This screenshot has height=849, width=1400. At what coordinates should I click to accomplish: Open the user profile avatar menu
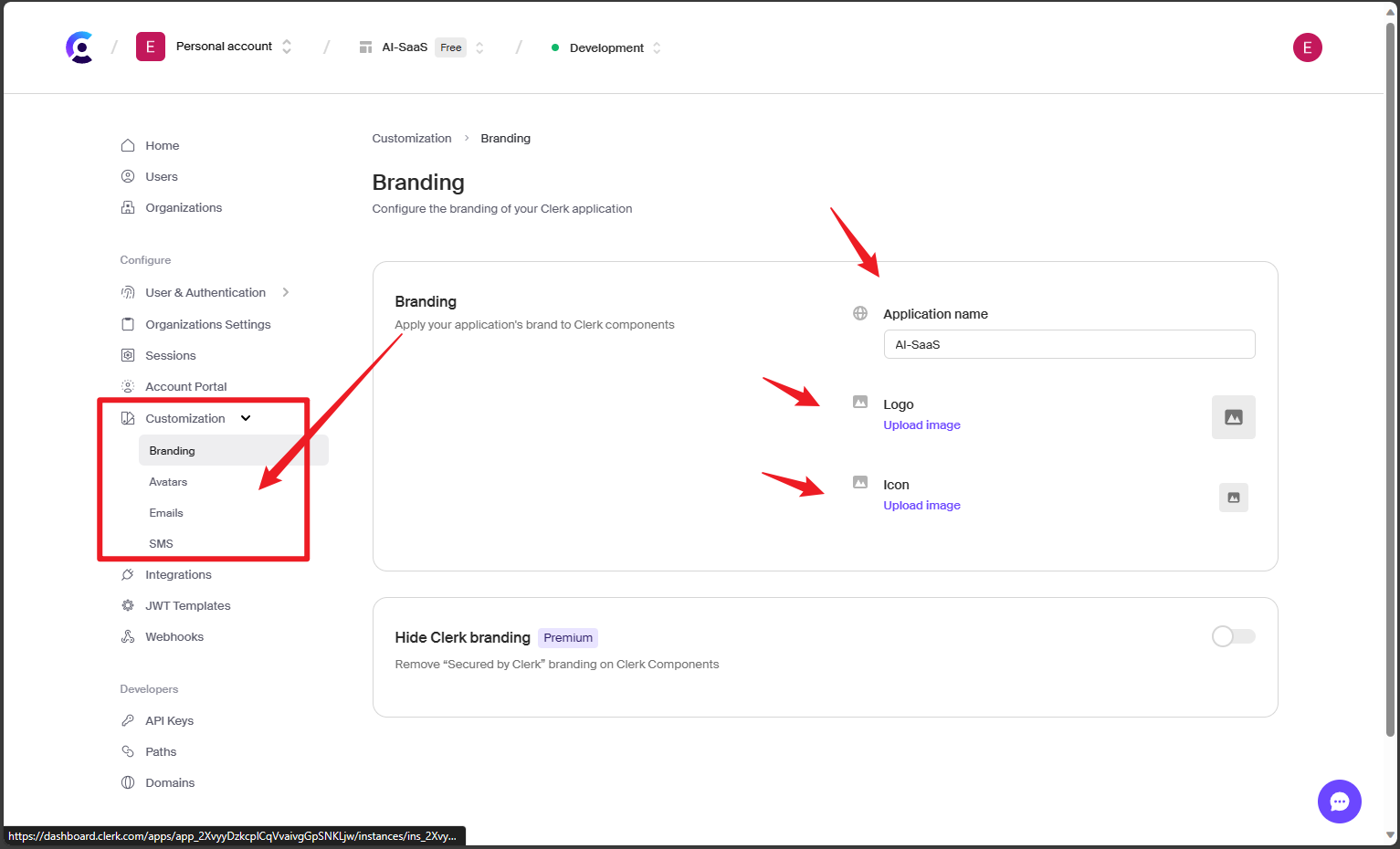[1307, 47]
